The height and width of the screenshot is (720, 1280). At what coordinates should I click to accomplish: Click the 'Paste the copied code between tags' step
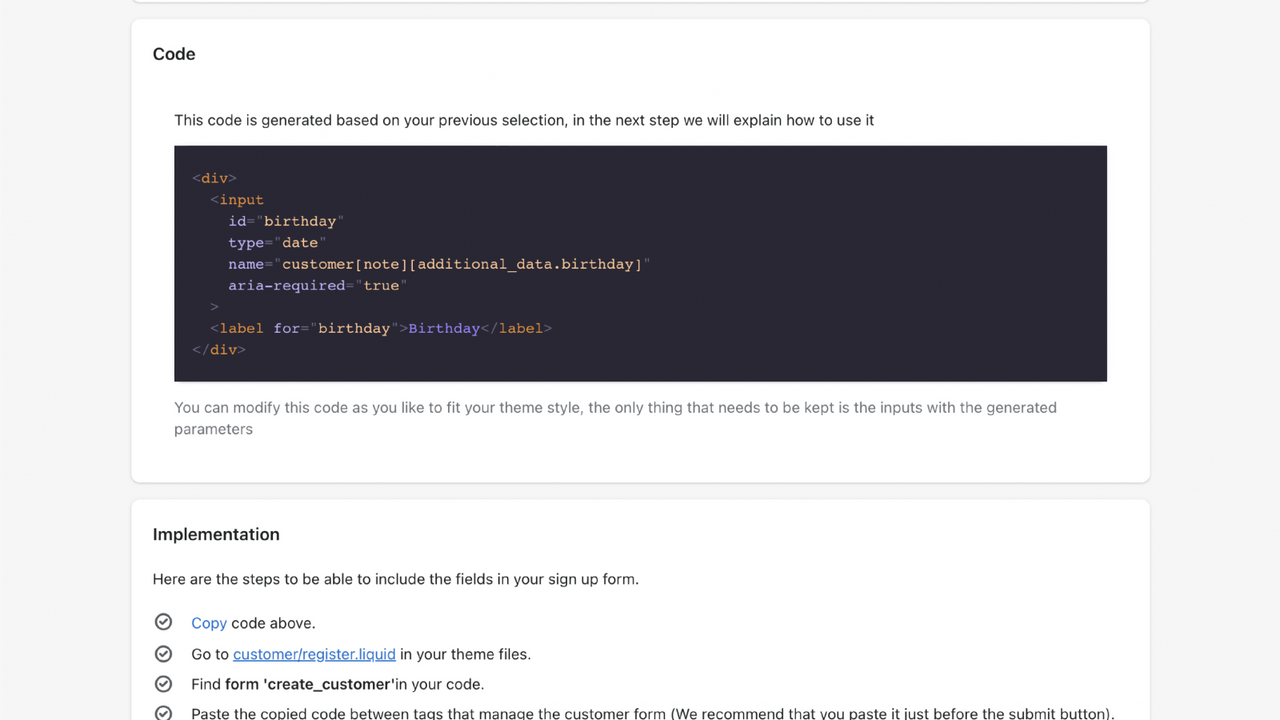[652, 713]
